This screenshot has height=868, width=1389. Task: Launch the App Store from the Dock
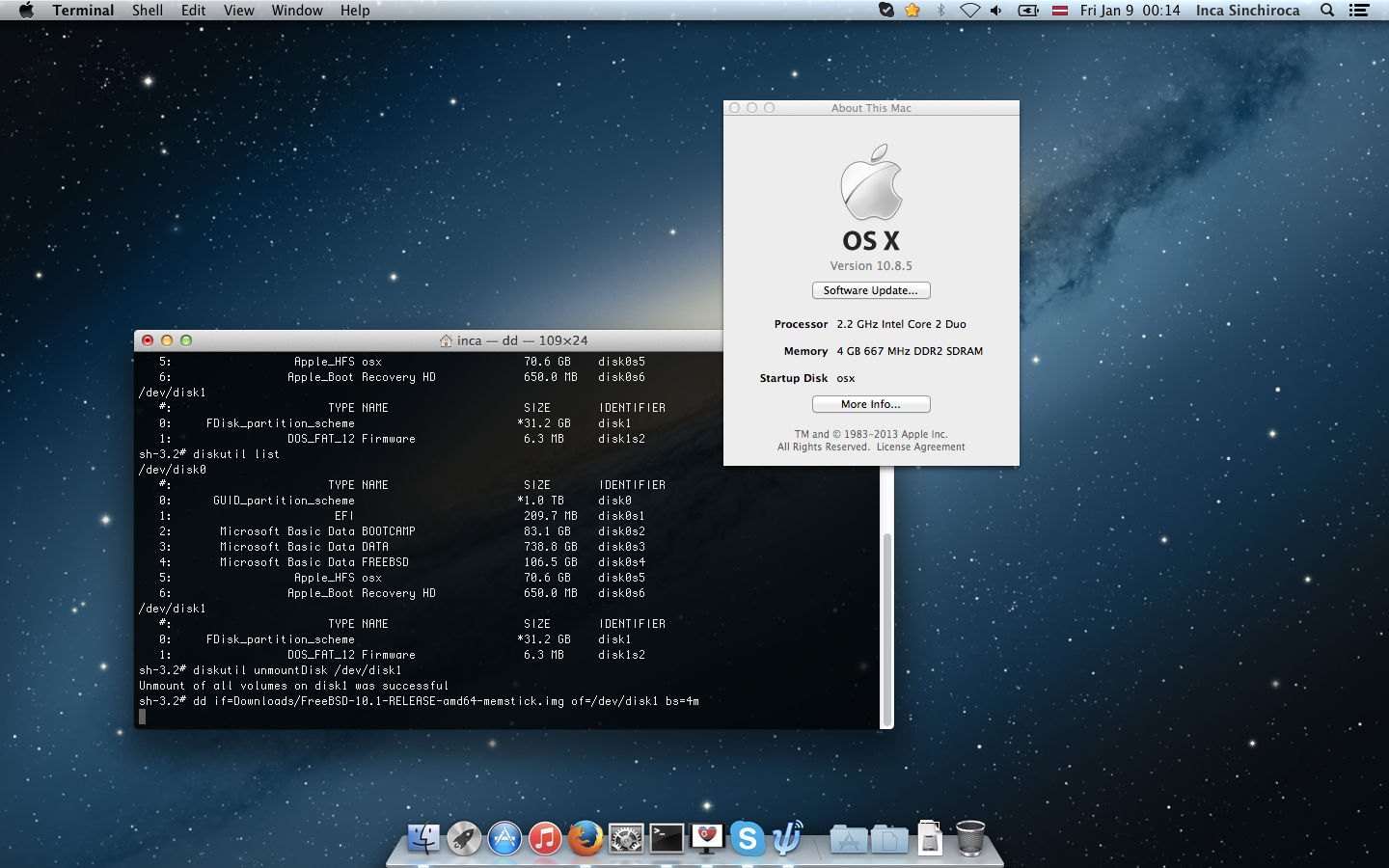click(x=504, y=838)
